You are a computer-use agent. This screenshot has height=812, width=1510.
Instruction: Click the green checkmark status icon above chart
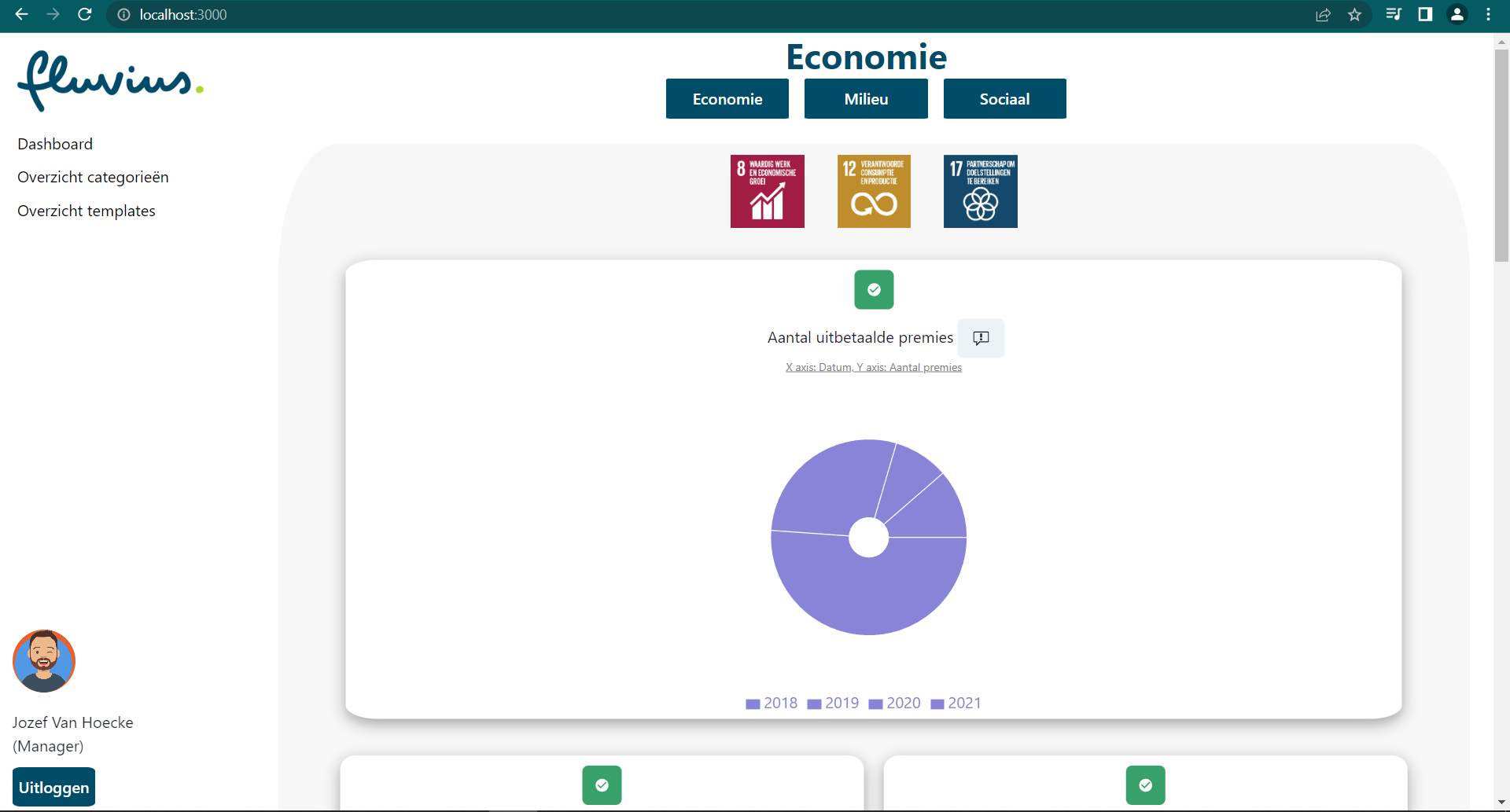click(874, 289)
